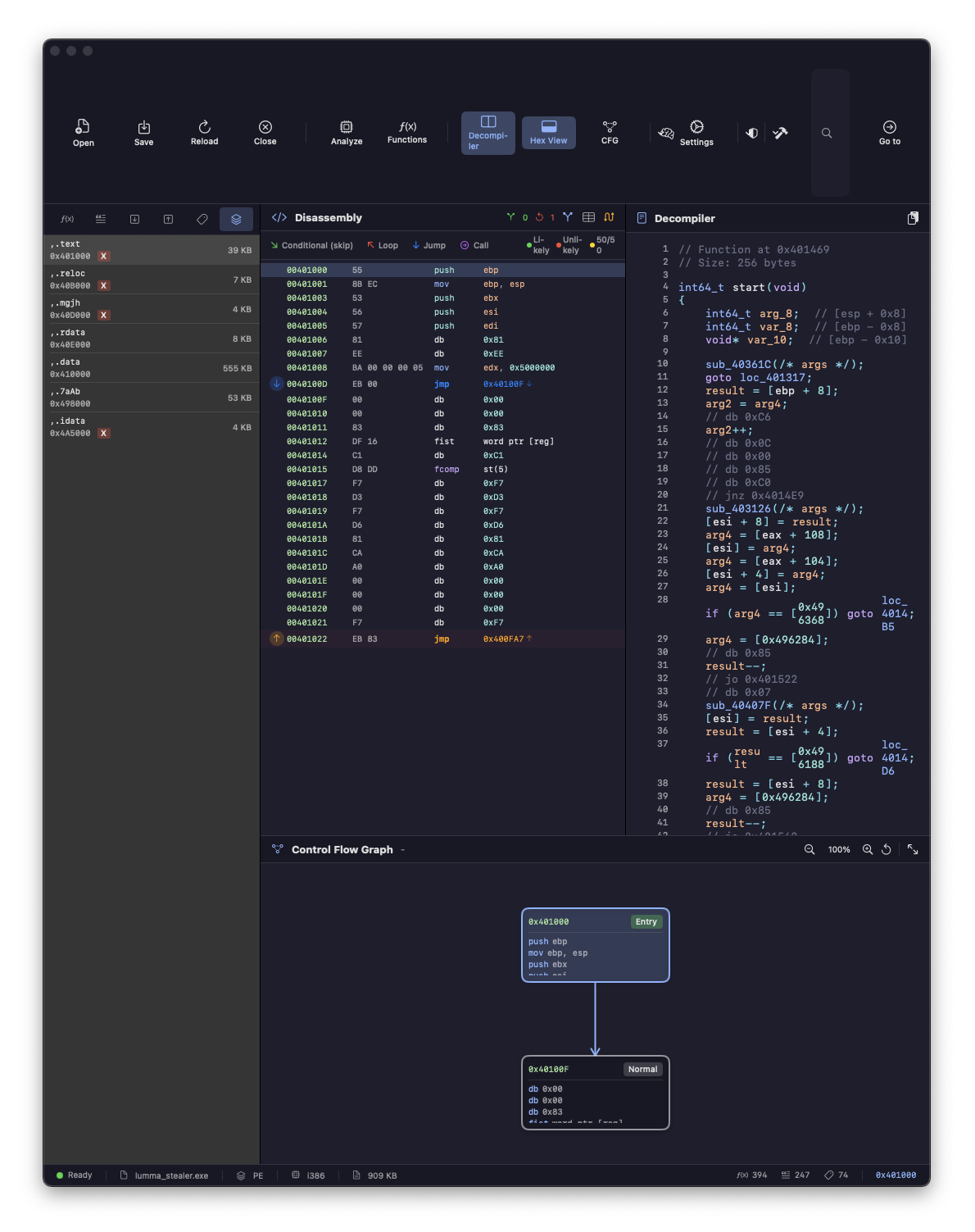Select the tag icon in the left sidebar
Screen dimensions: 975x1232
(202, 219)
